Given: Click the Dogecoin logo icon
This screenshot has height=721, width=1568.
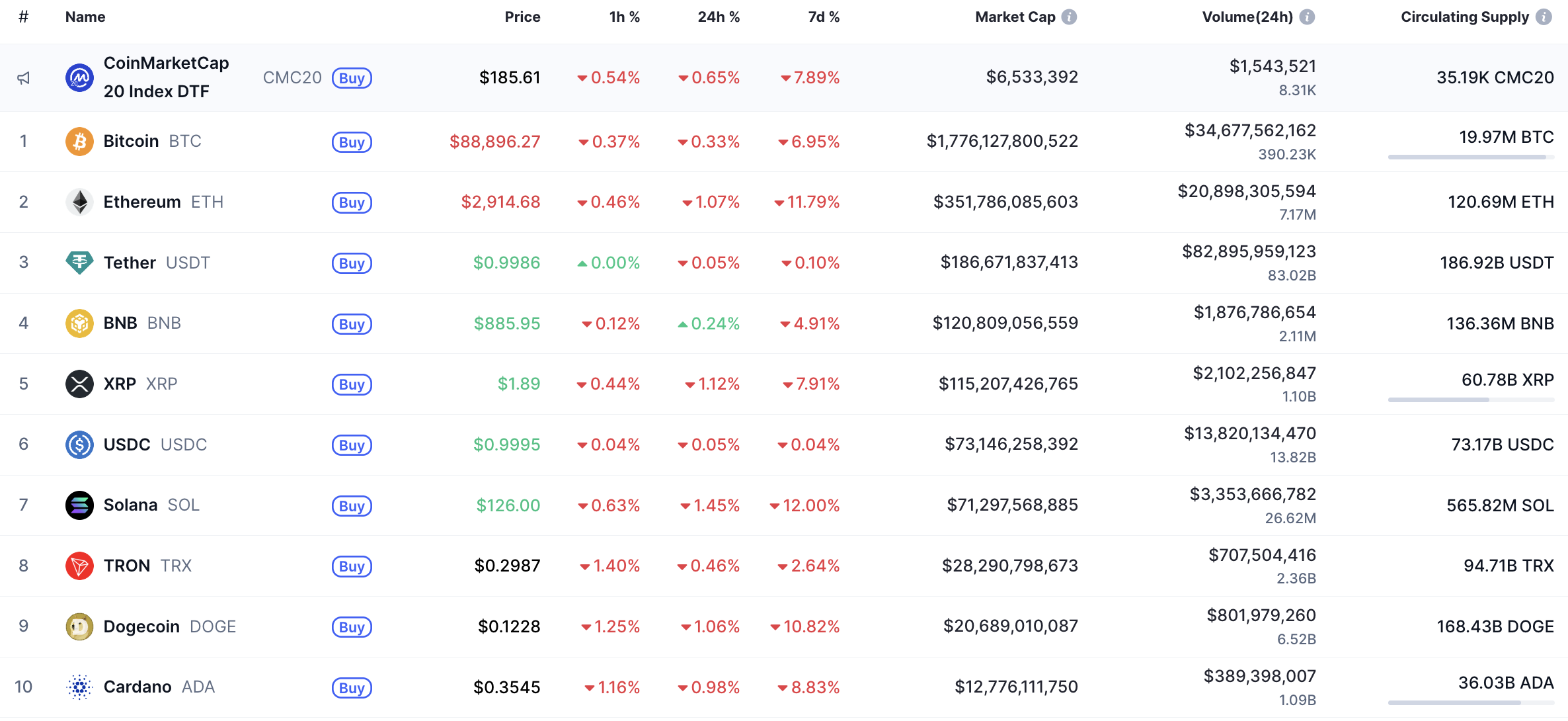Looking at the screenshot, I should click(x=79, y=626).
